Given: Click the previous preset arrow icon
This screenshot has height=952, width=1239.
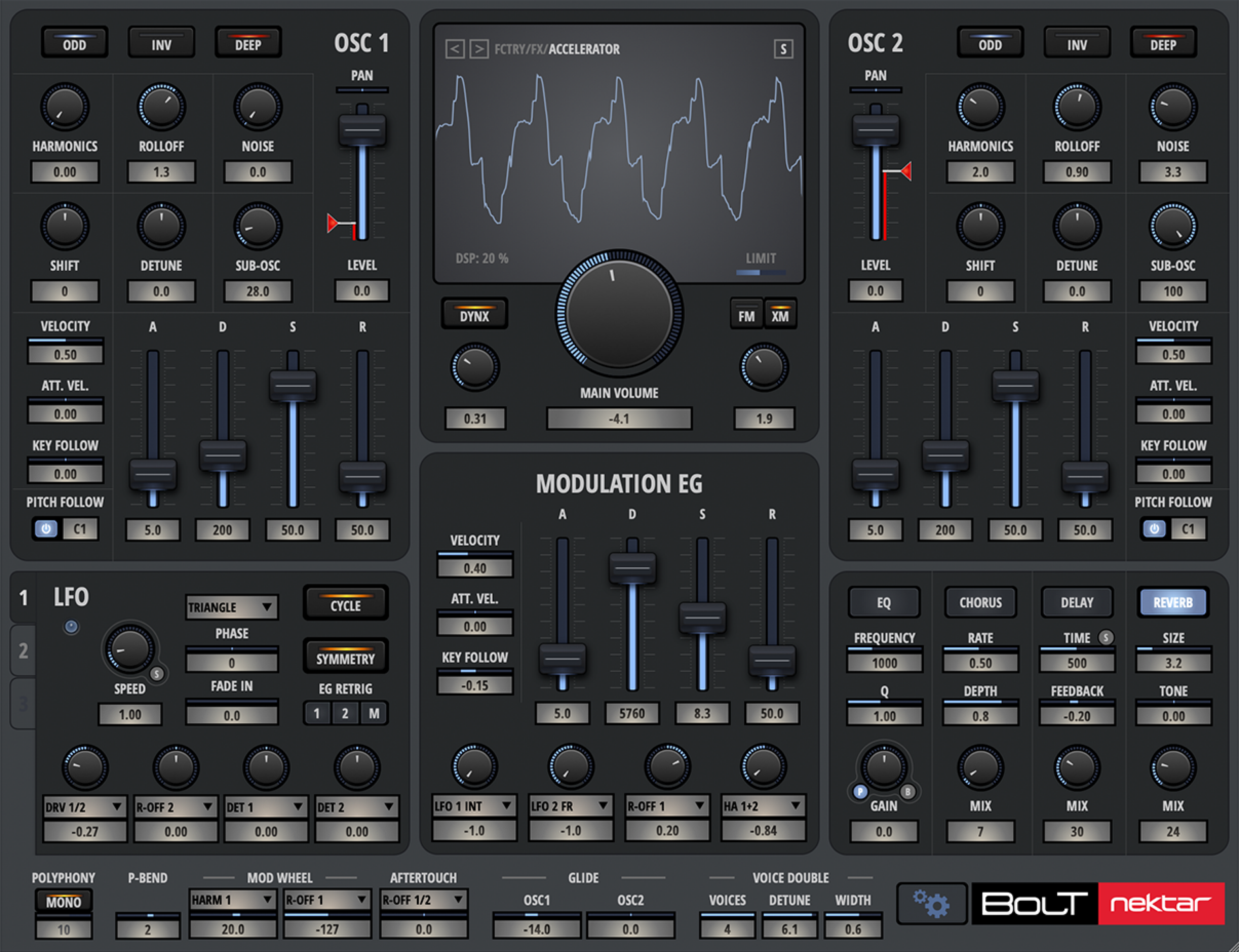Looking at the screenshot, I should pyautogui.click(x=455, y=49).
